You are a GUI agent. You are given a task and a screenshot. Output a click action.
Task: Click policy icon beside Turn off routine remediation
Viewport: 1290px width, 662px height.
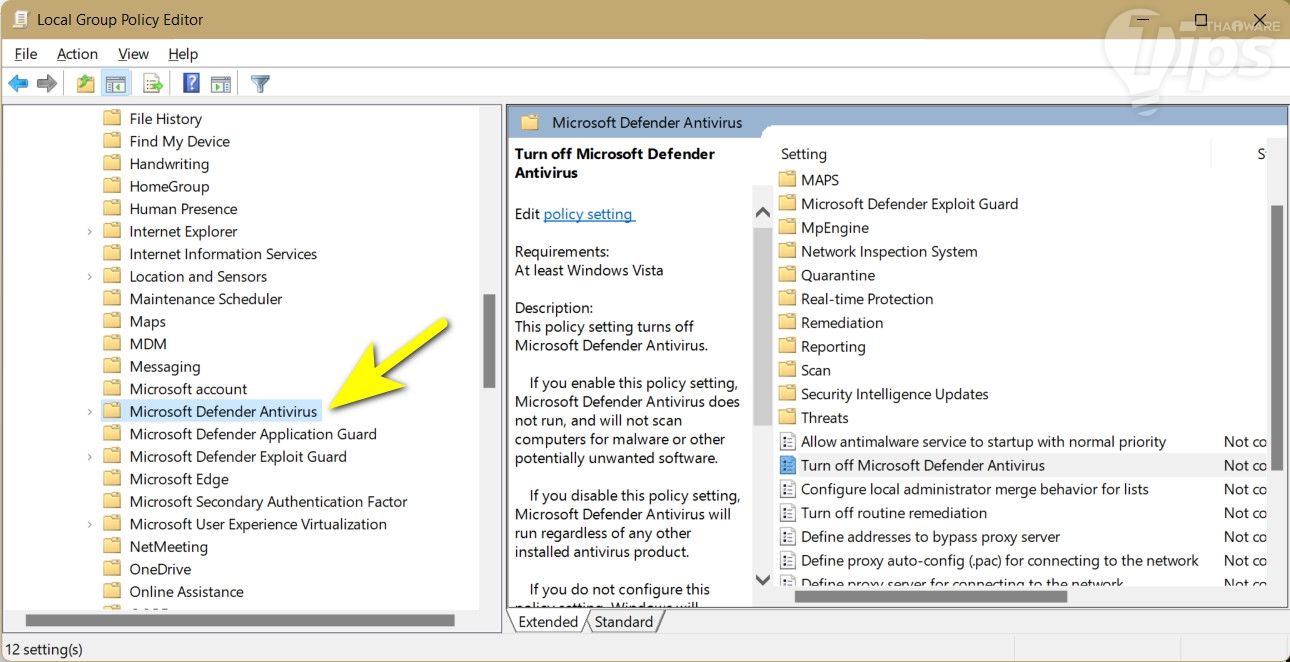pyautogui.click(x=787, y=513)
